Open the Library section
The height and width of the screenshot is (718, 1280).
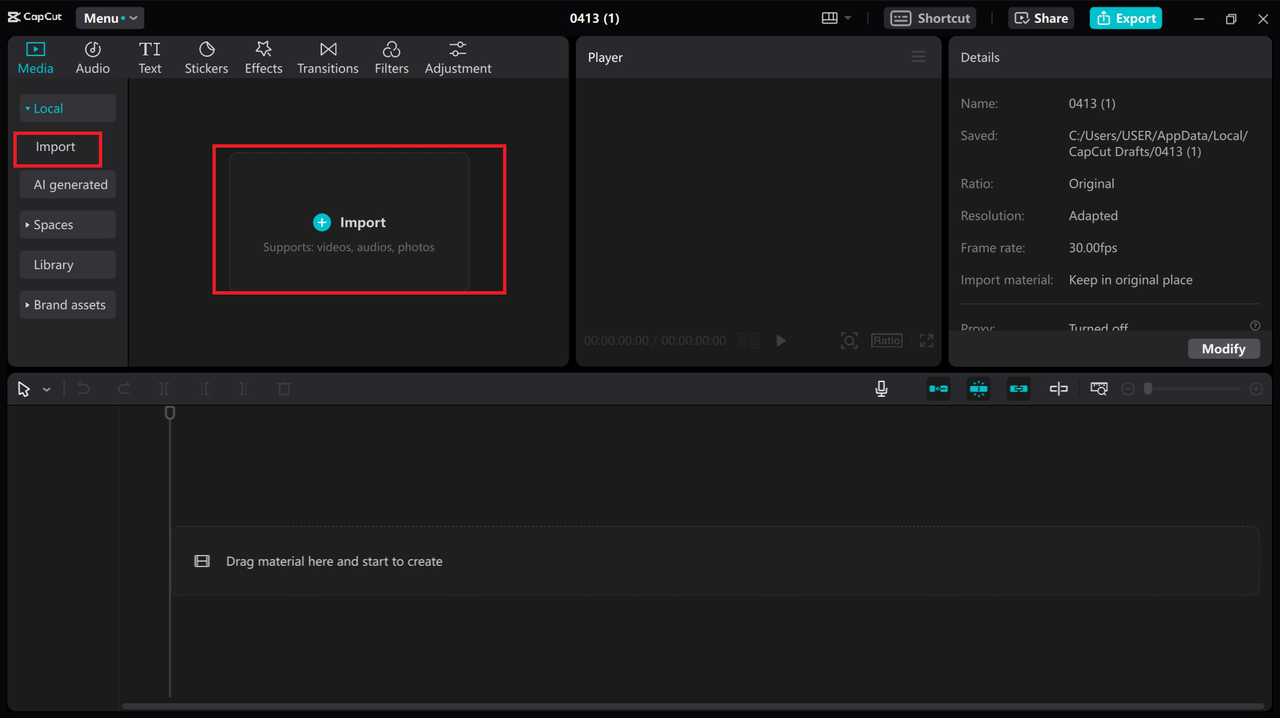pos(67,265)
